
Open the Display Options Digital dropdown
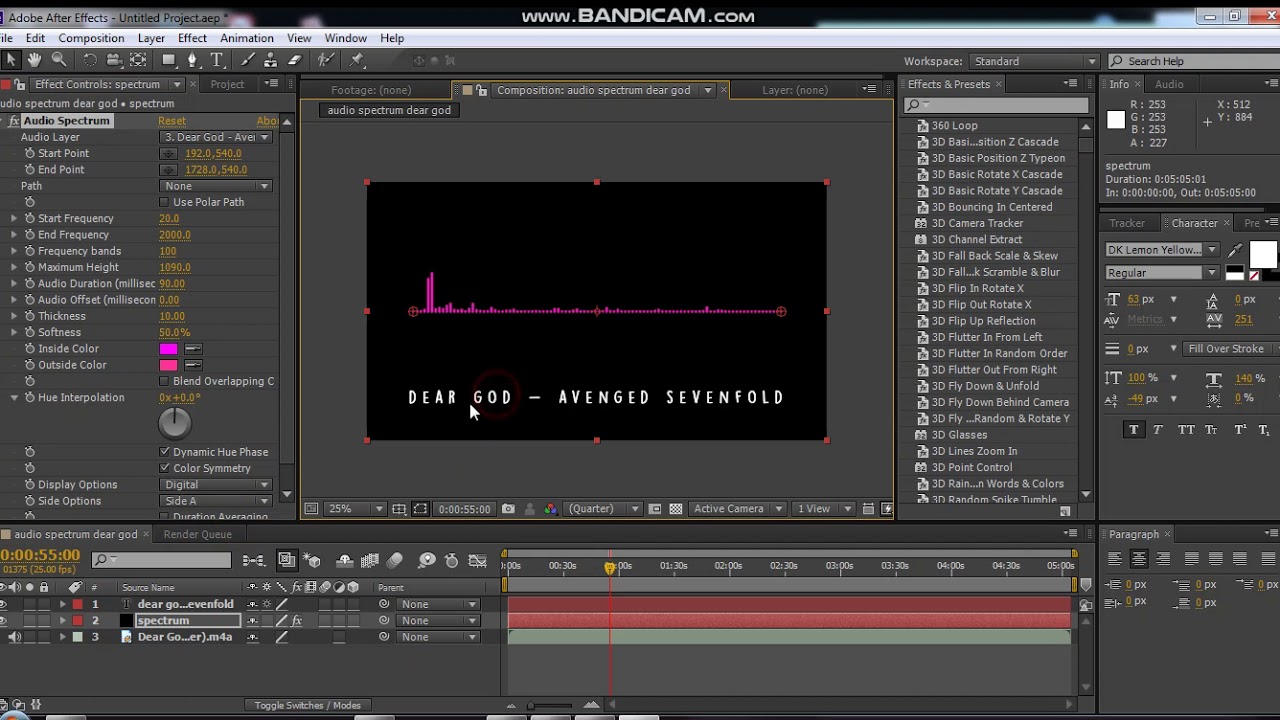coord(216,485)
